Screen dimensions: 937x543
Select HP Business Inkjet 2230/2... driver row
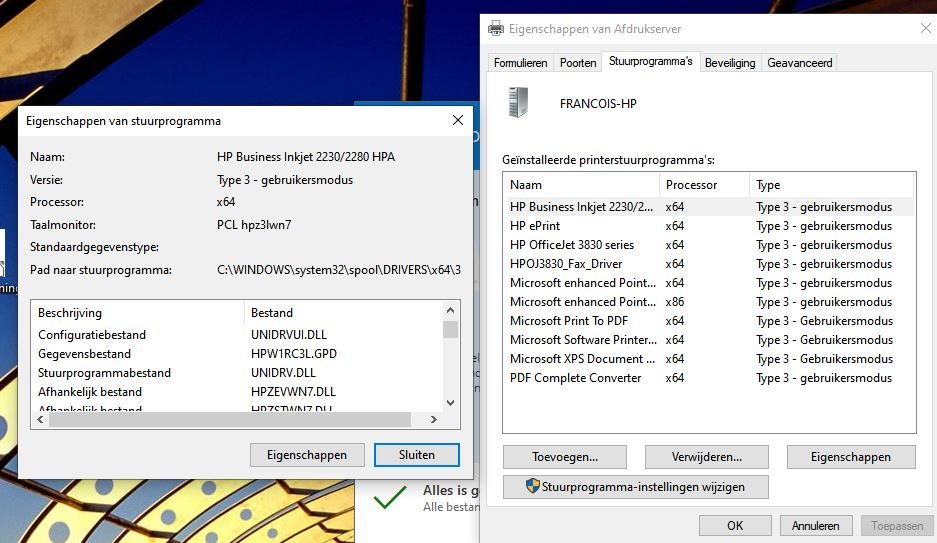(x=709, y=207)
